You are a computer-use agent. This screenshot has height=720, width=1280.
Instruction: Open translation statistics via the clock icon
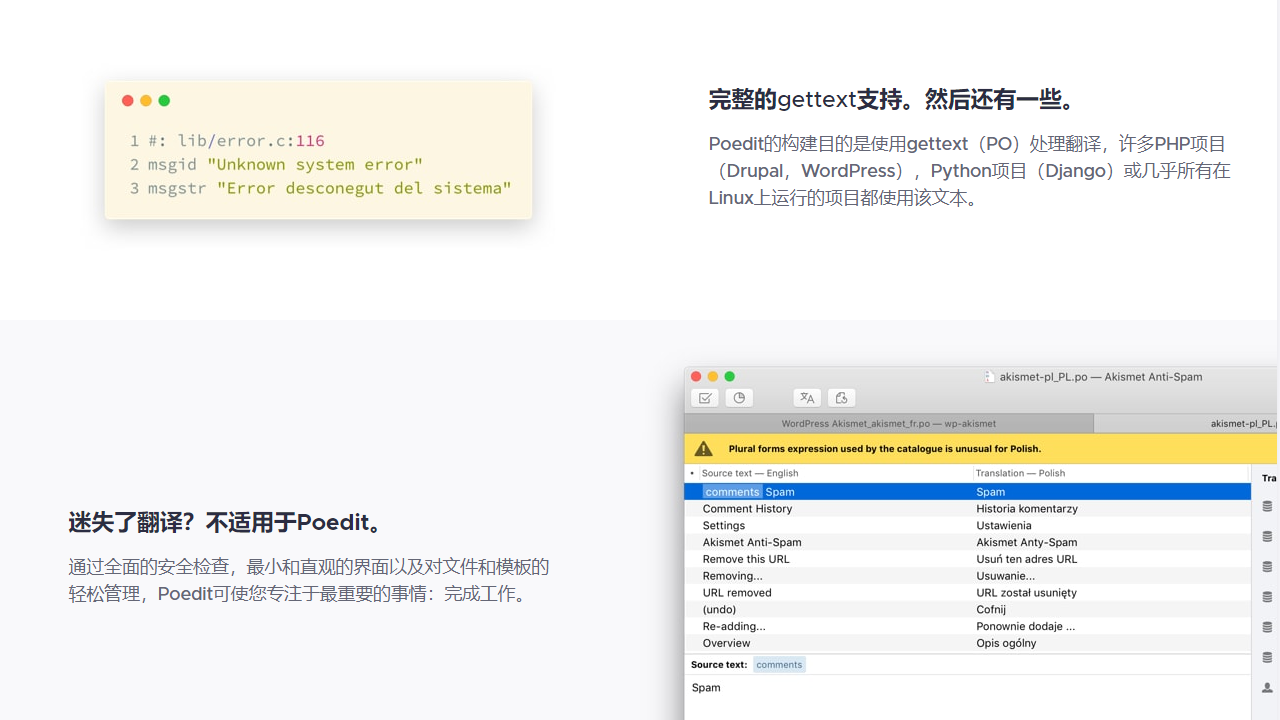point(739,397)
